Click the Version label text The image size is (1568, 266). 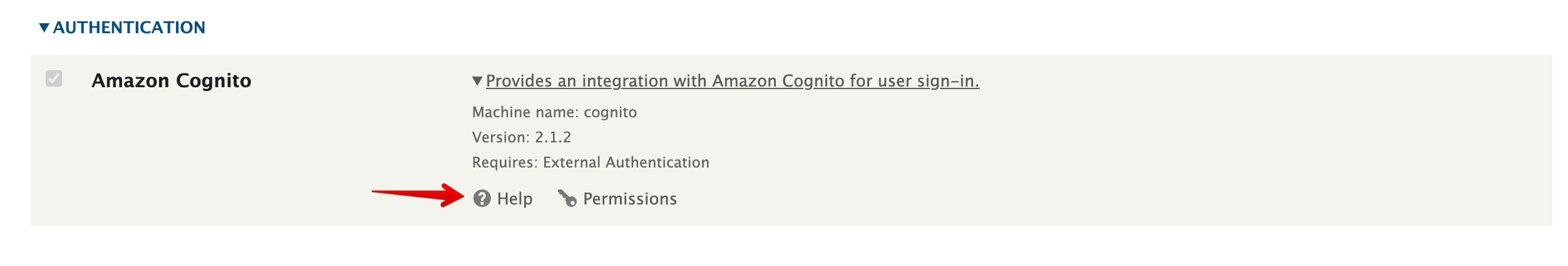click(500, 137)
